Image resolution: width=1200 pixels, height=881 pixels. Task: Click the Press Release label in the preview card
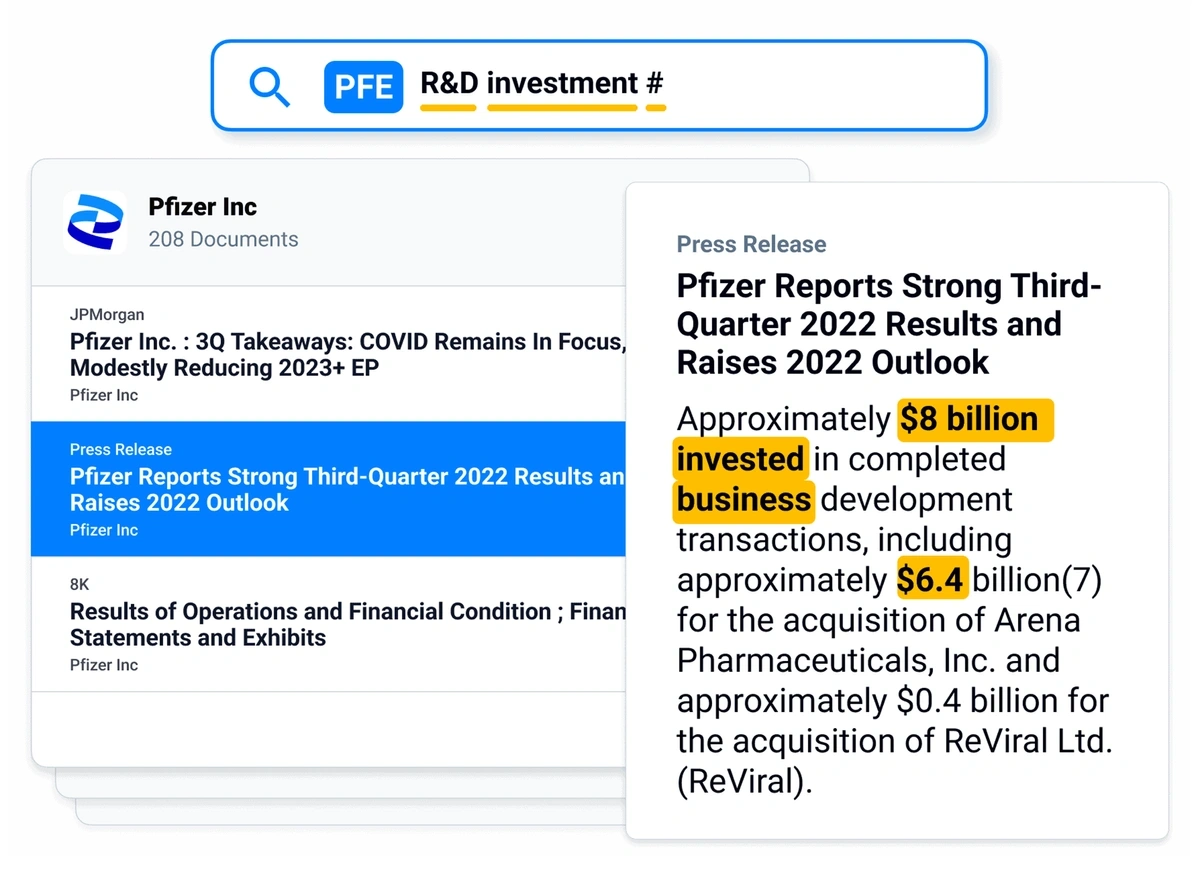tap(752, 244)
